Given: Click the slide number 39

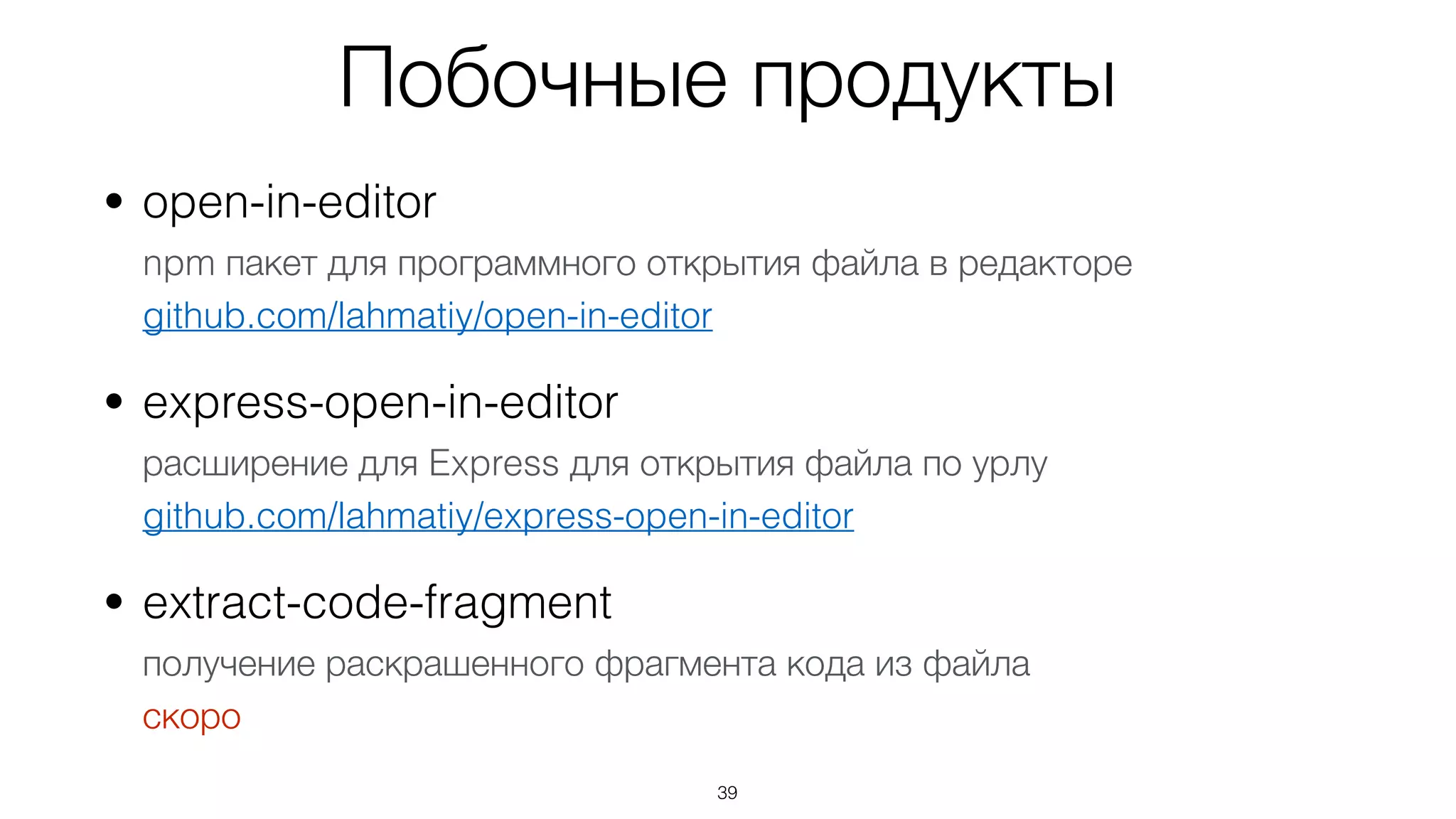Looking at the screenshot, I should [x=727, y=793].
